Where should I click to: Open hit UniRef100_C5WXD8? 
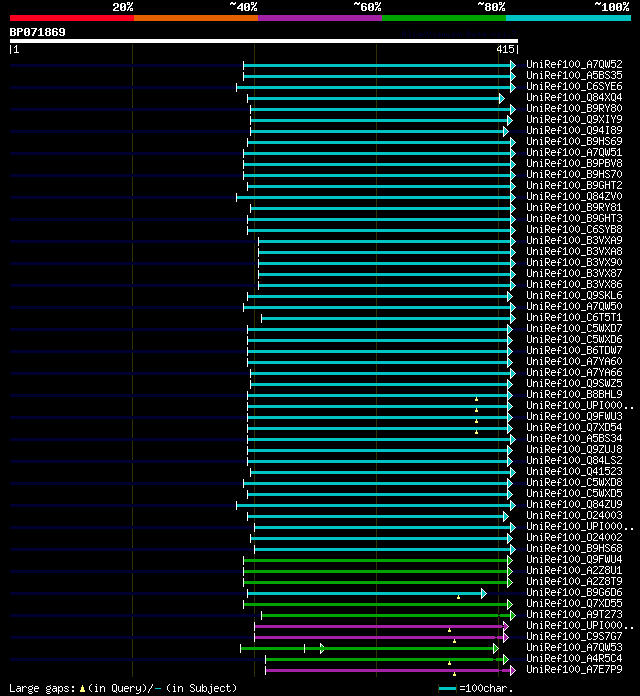click(x=574, y=482)
